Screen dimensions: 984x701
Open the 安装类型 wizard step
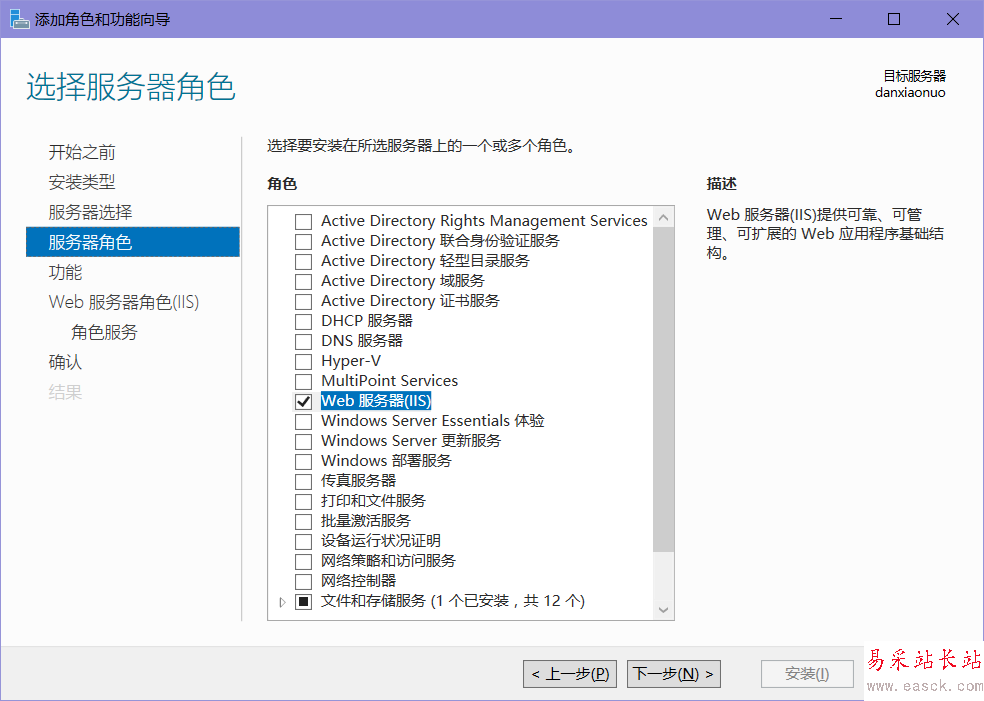(x=82, y=182)
